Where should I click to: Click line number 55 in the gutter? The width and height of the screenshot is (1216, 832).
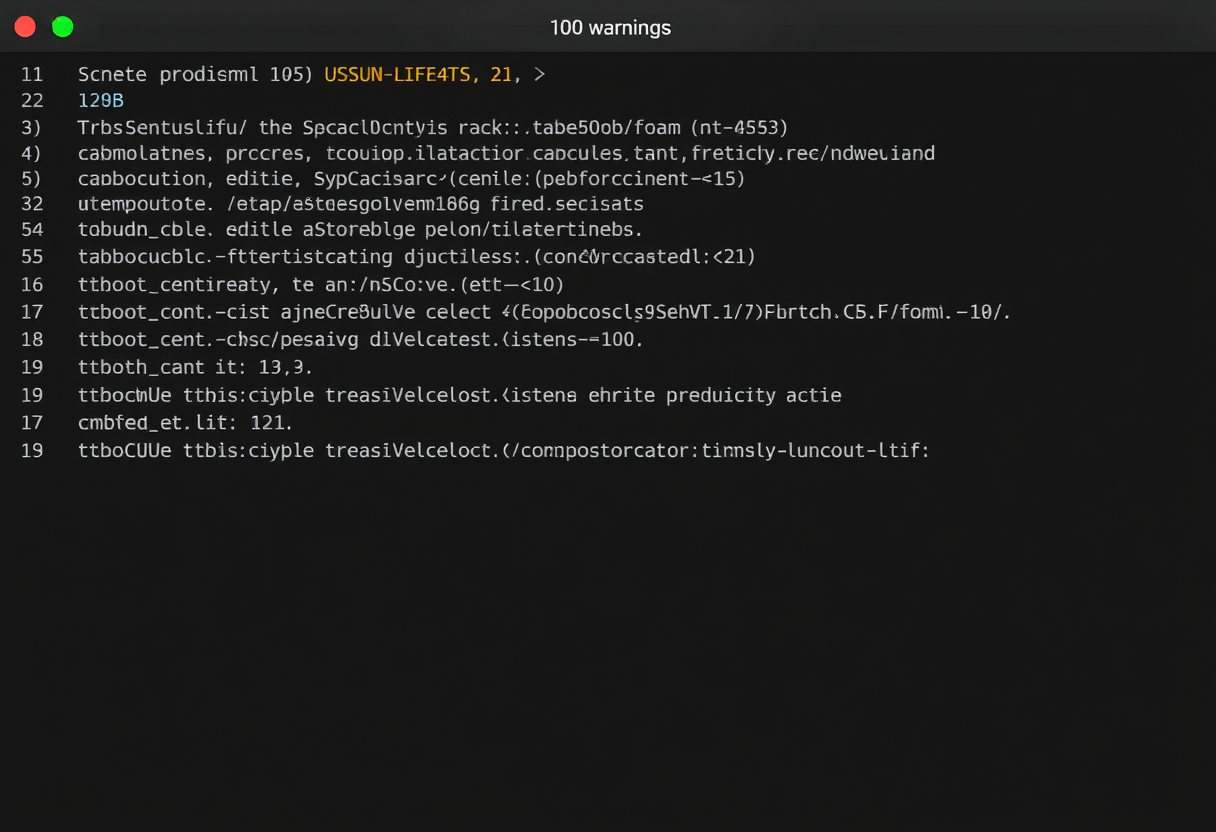[31, 257]
